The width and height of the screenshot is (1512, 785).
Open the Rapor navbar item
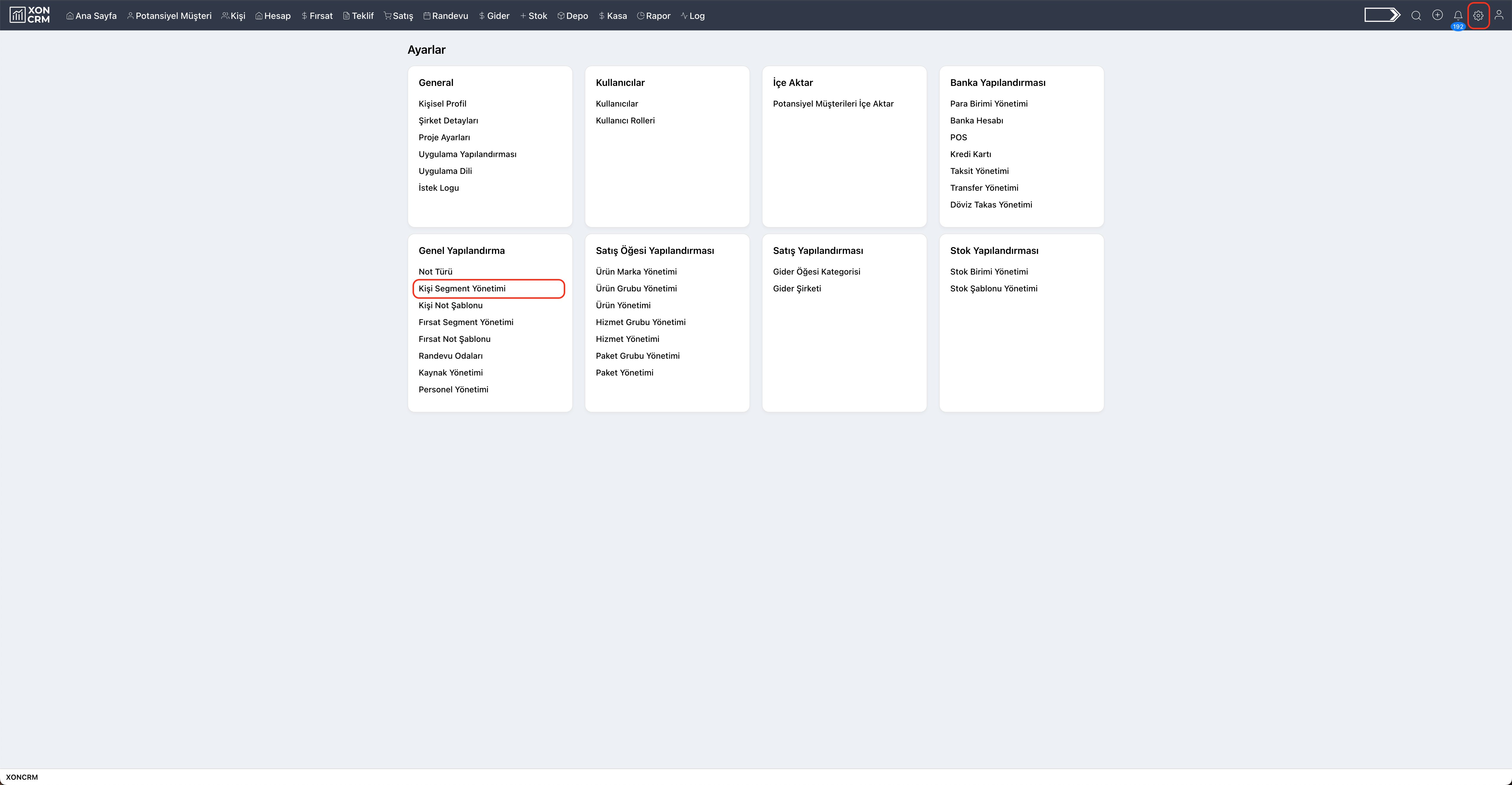click(x=653, y=16)
